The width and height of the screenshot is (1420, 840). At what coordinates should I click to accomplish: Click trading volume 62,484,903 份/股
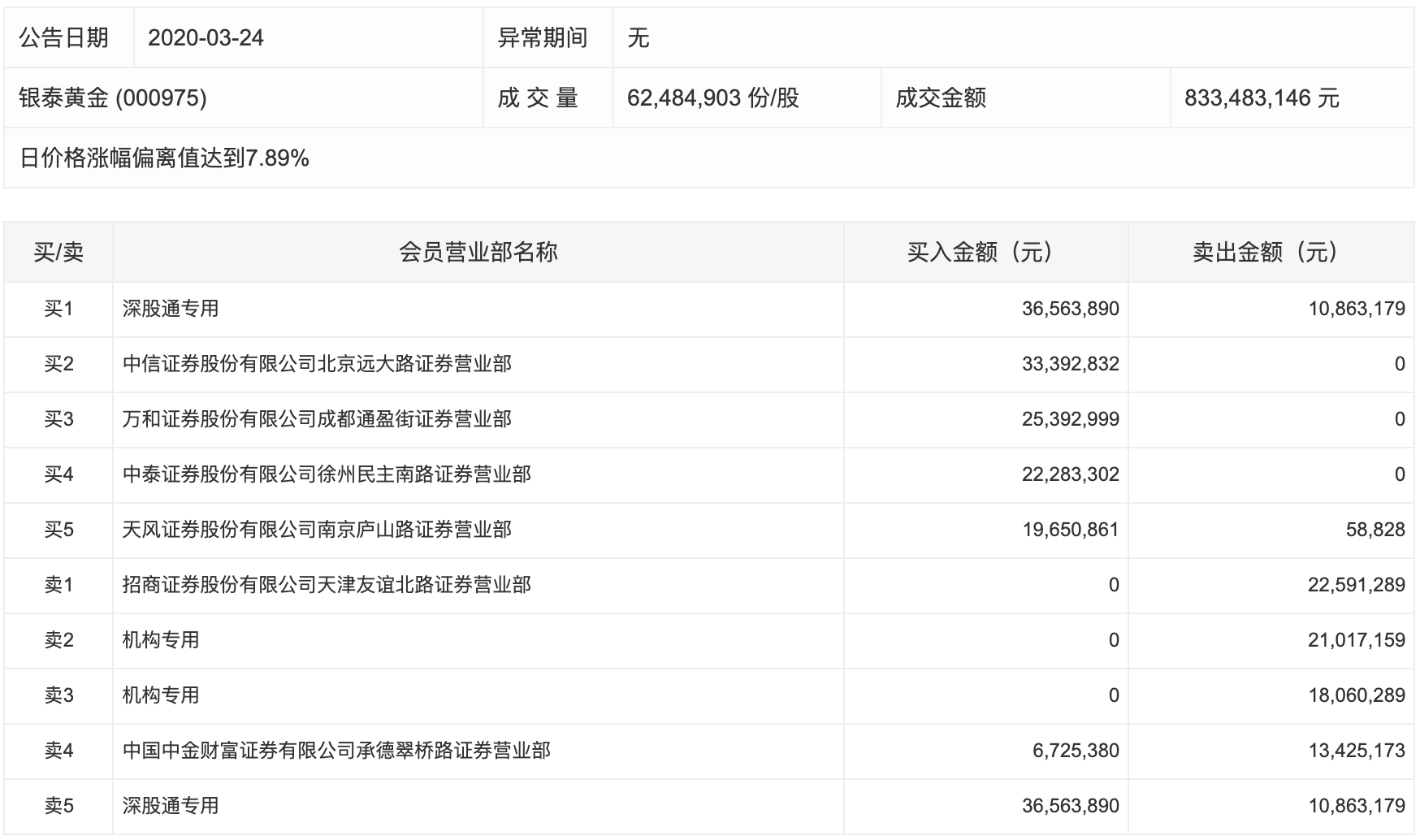713,98
